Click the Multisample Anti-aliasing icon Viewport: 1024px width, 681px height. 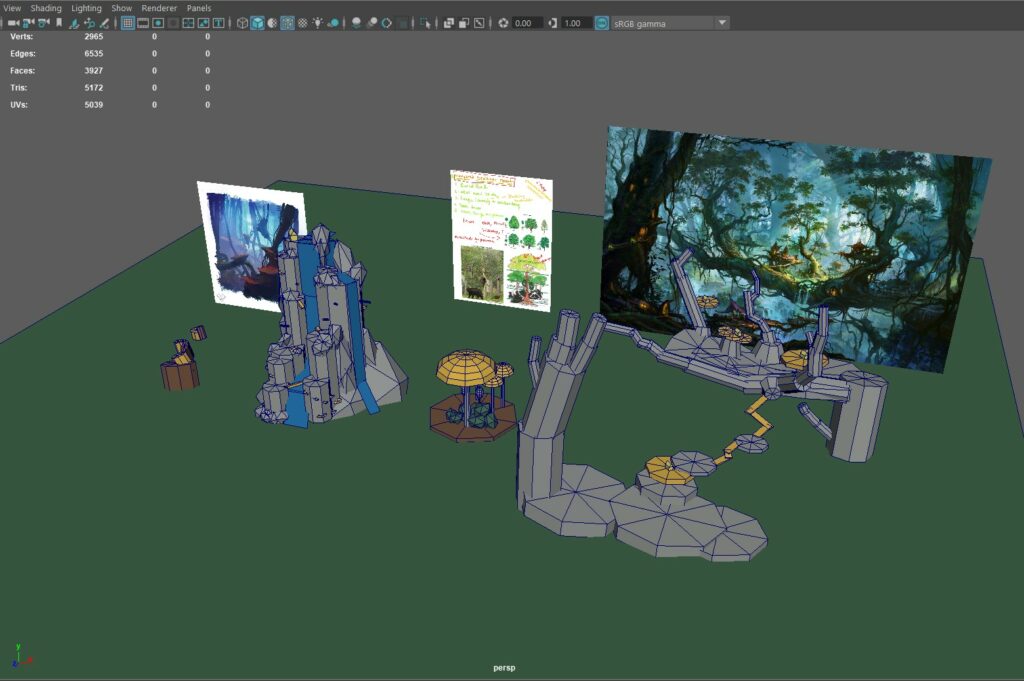coord(387,23)
